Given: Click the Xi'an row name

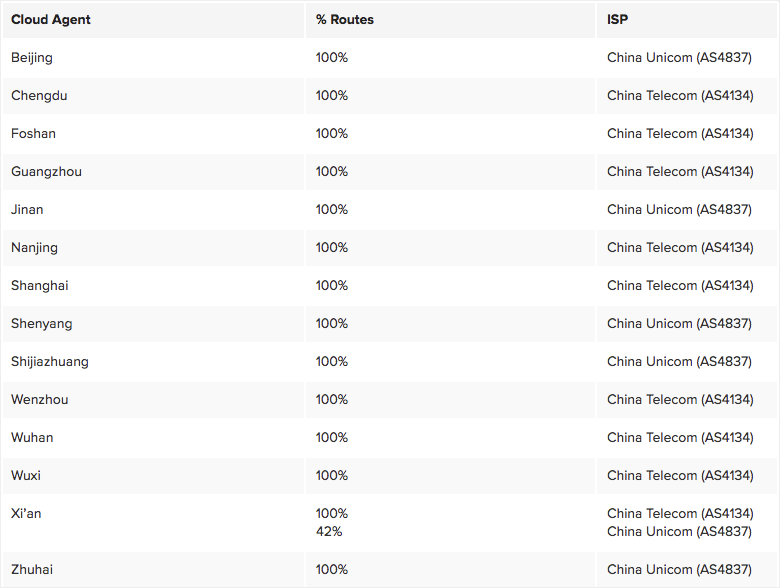Looking at the screenshot, I should pos(26,514).
